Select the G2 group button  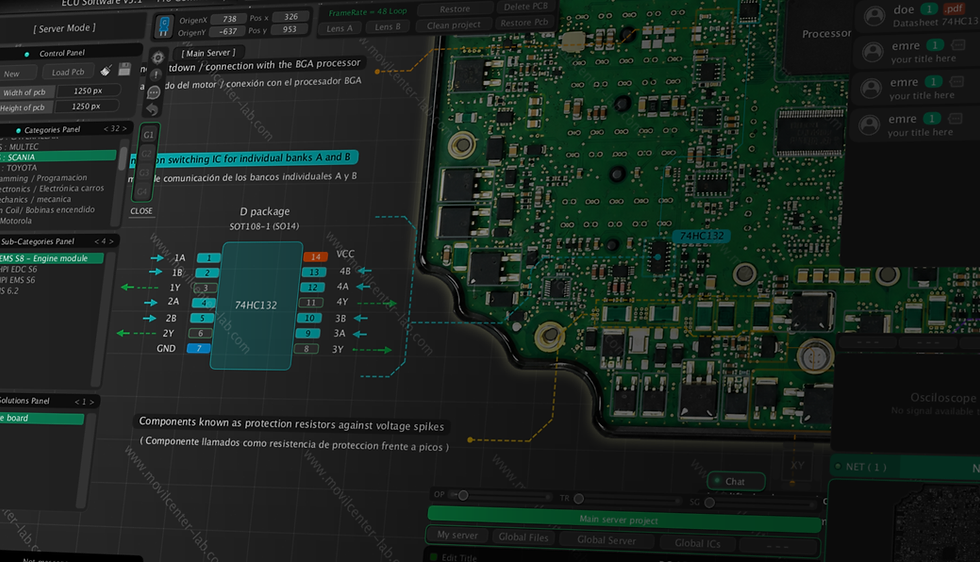147,154
